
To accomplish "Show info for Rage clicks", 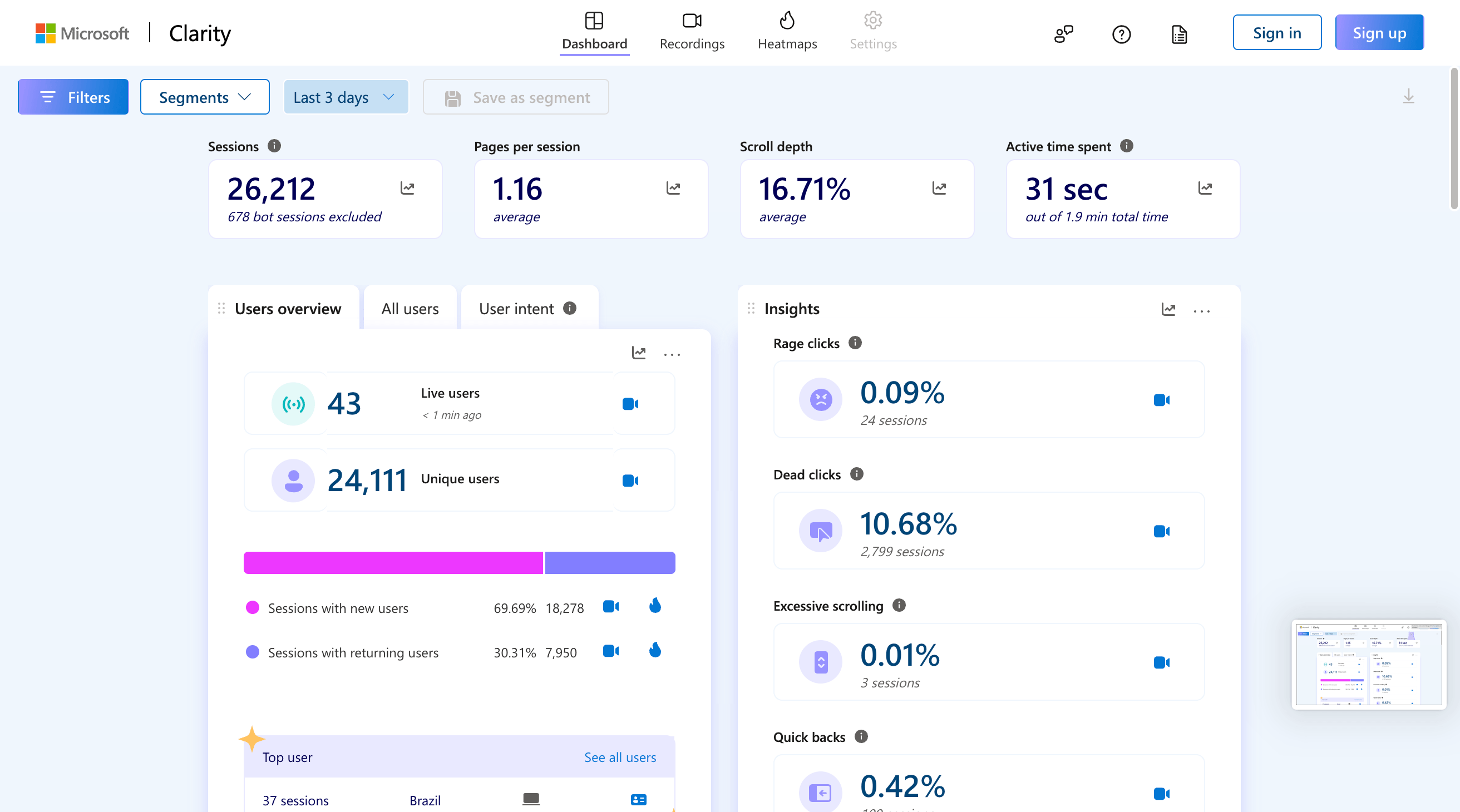I will coord(855,343).
